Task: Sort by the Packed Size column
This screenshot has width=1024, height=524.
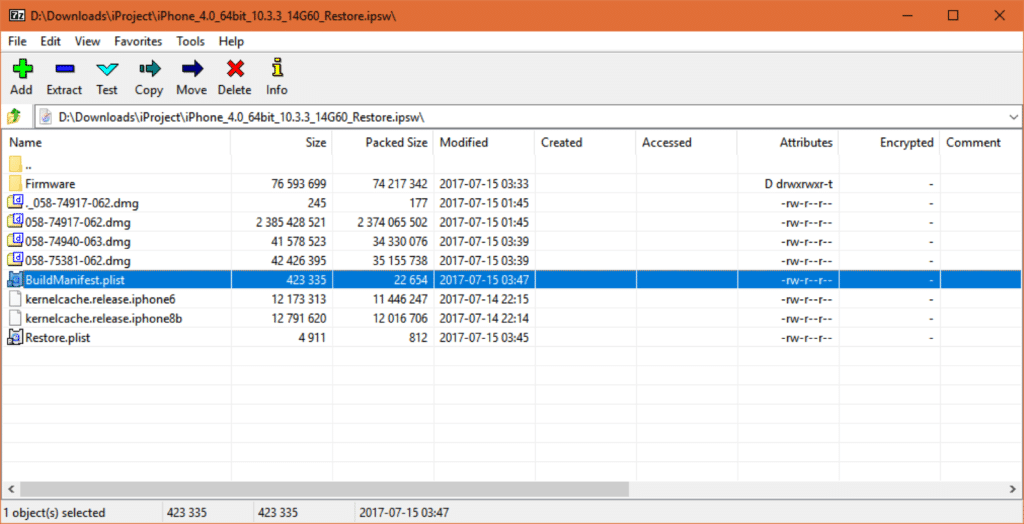Action: [396, 143]
